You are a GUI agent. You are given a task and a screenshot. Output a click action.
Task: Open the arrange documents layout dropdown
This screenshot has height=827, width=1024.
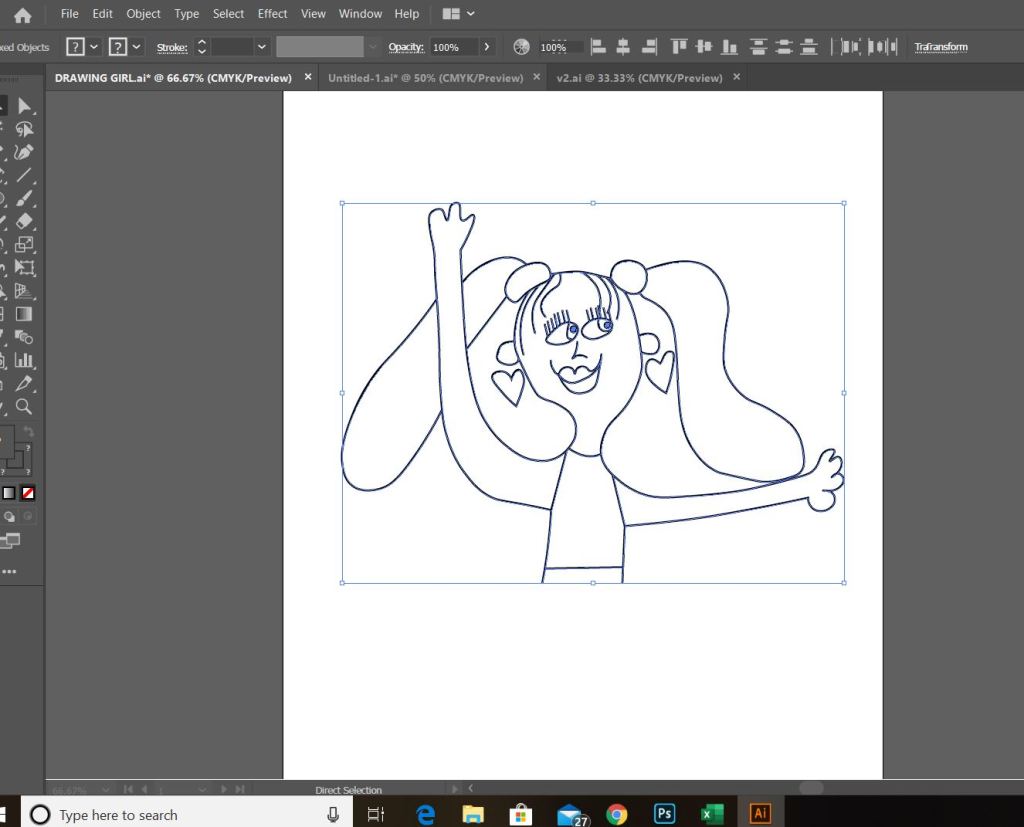[x=459, y=14]
